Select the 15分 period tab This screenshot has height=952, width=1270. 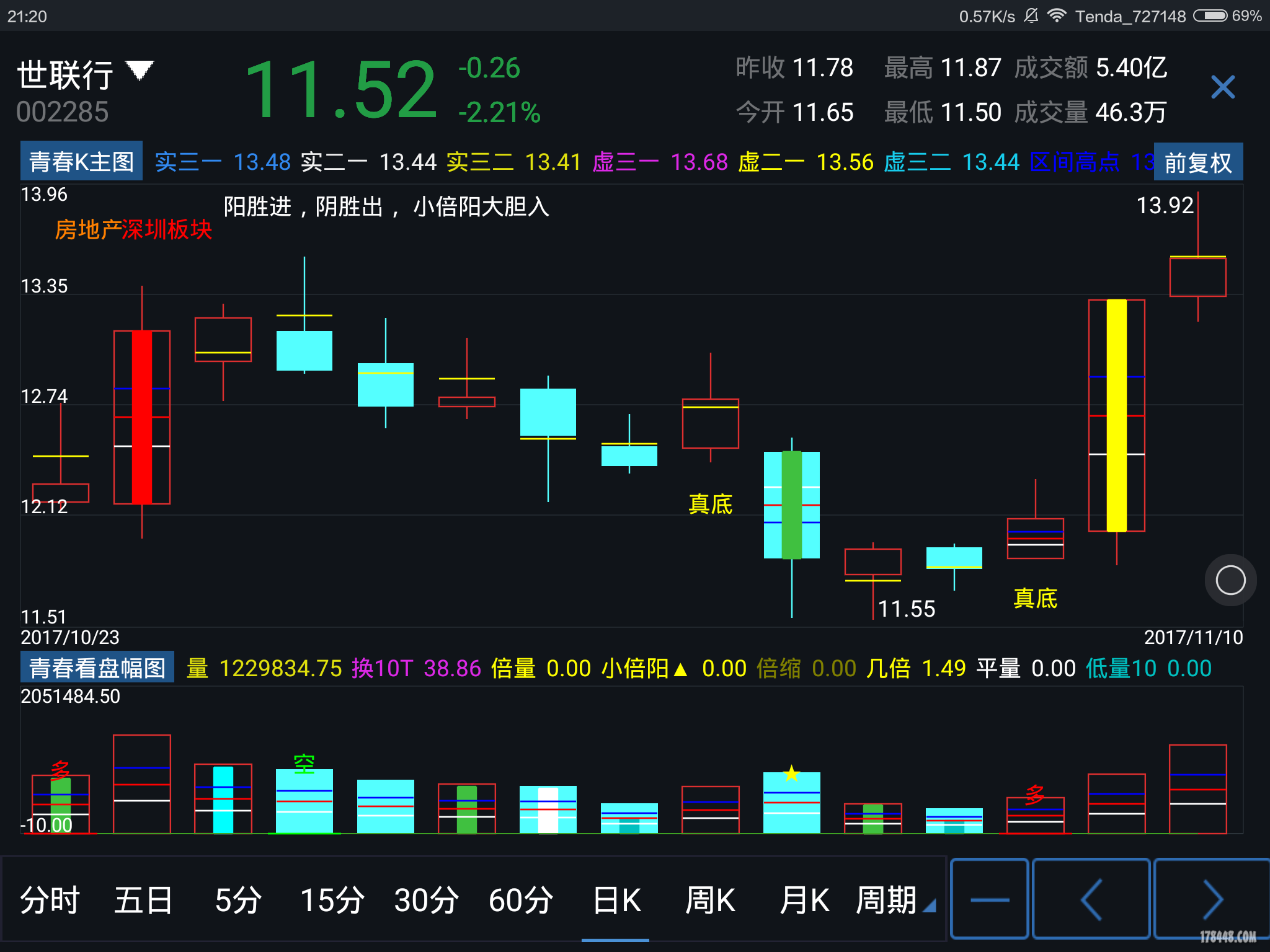[x=332, y=900]
